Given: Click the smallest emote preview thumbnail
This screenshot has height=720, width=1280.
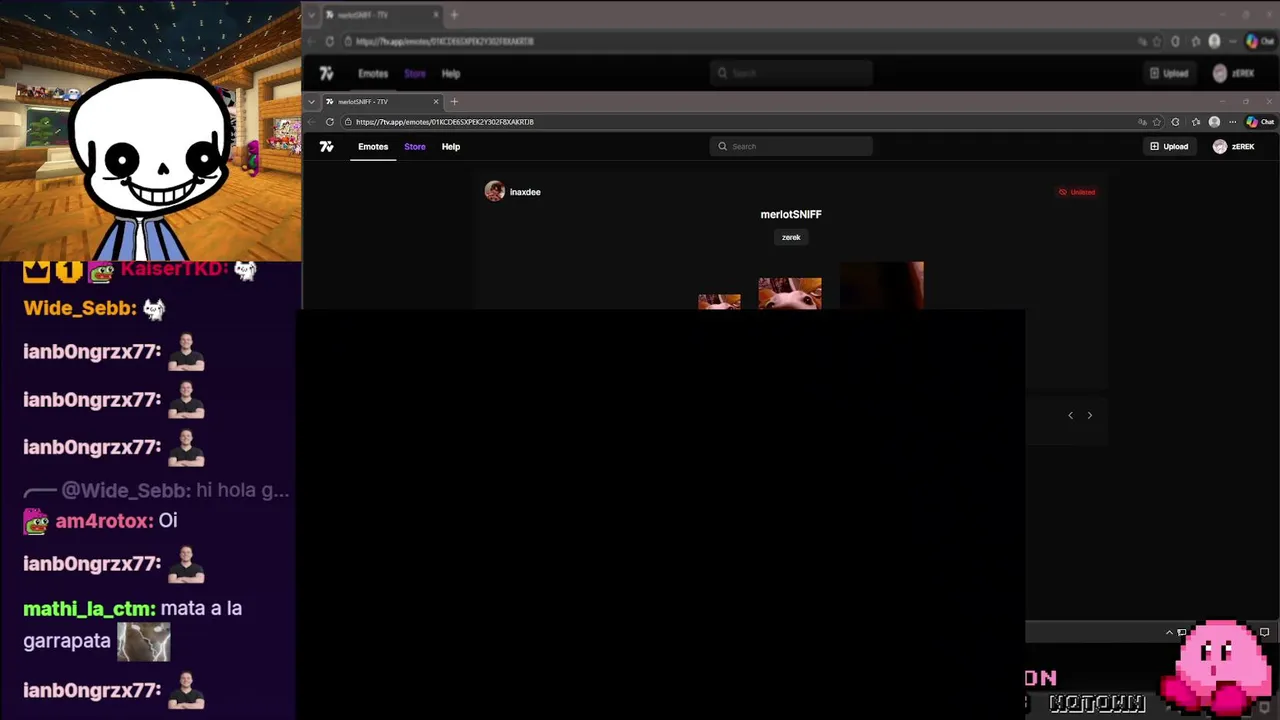Looking at the screenshot, I should (719, 302).
